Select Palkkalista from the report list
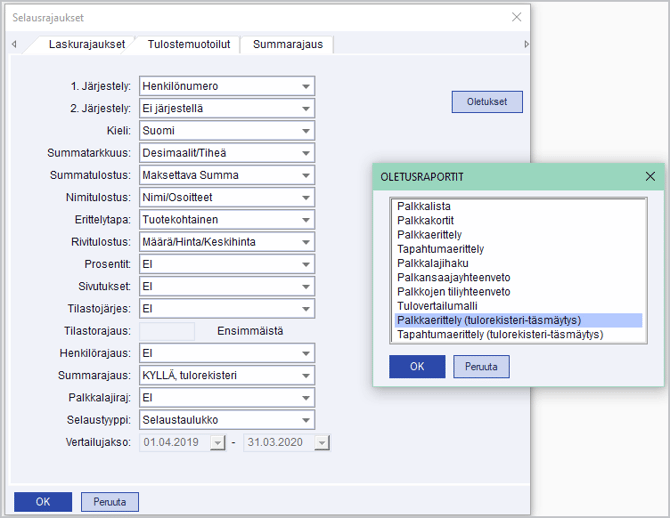 423,206
